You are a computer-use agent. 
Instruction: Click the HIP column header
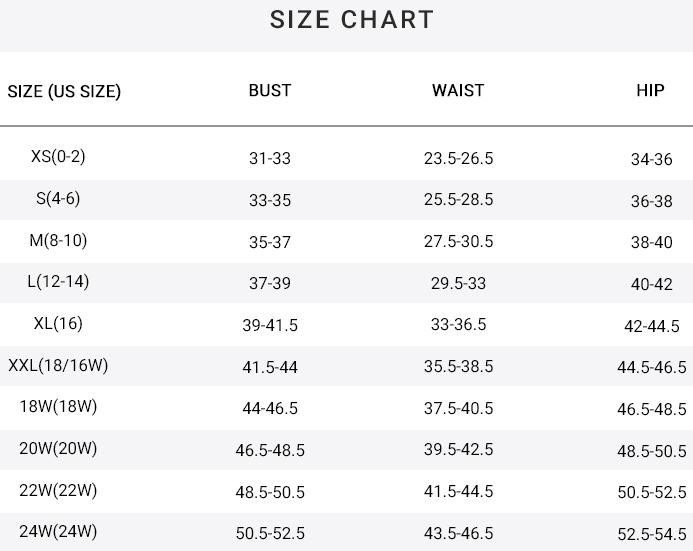click(650, 90)
